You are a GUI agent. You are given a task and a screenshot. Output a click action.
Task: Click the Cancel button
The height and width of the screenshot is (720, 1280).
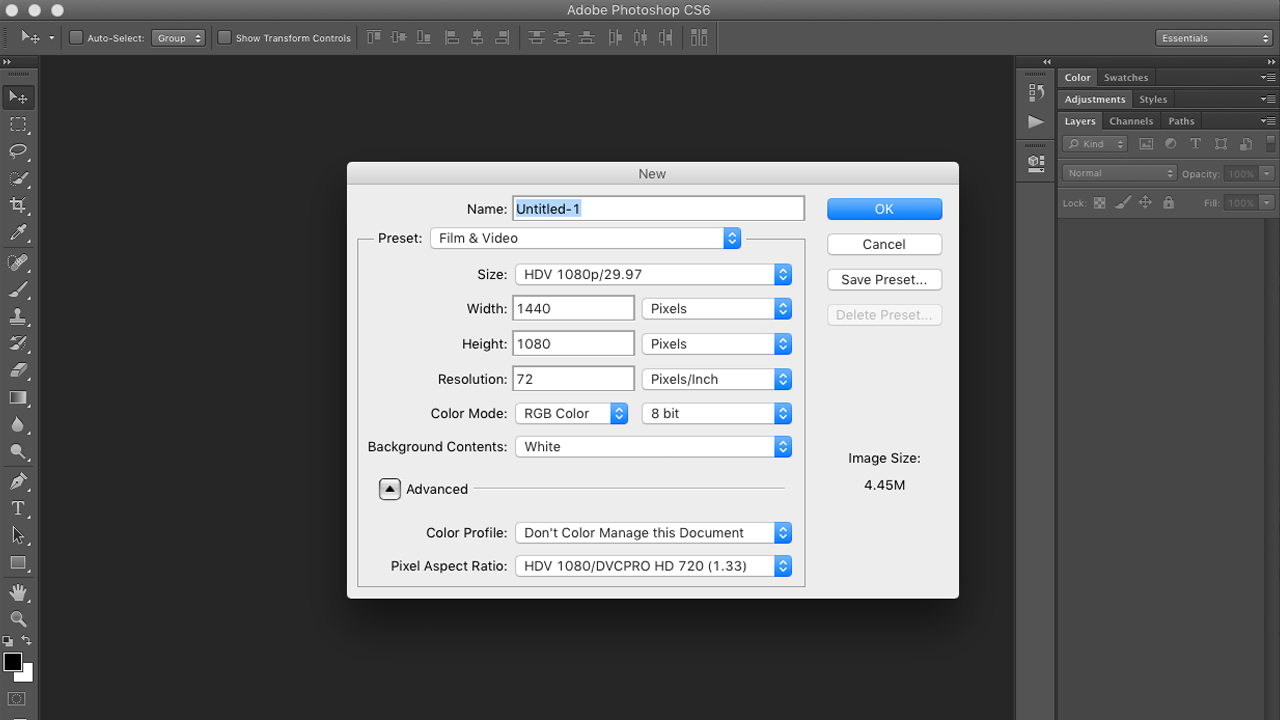pyautogui.click(x=884, y=244)
